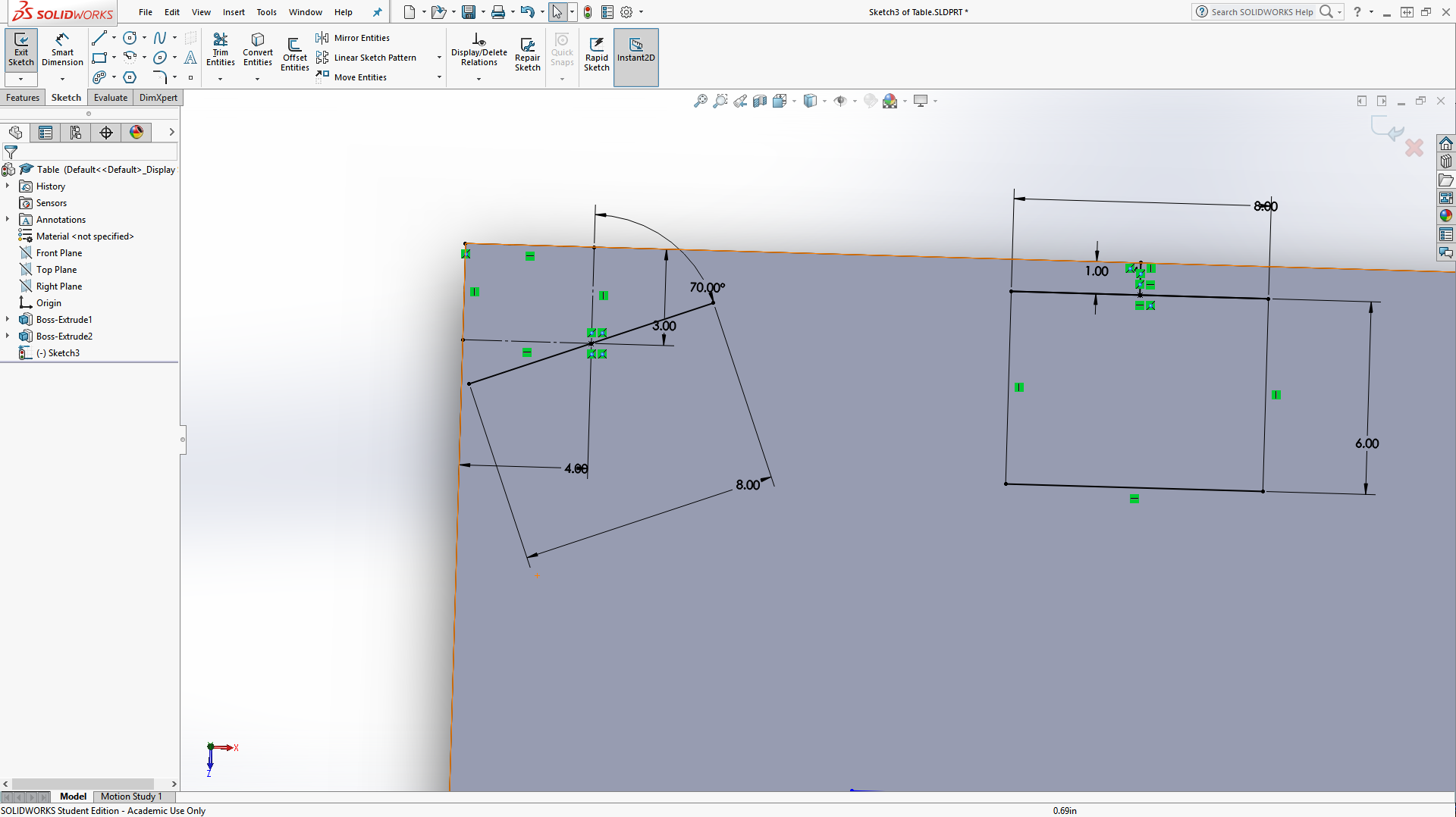Viewport: 1456px width, 817px height.
Task: Click Zoom to Fit icon
Action: [x=701, y=101]
